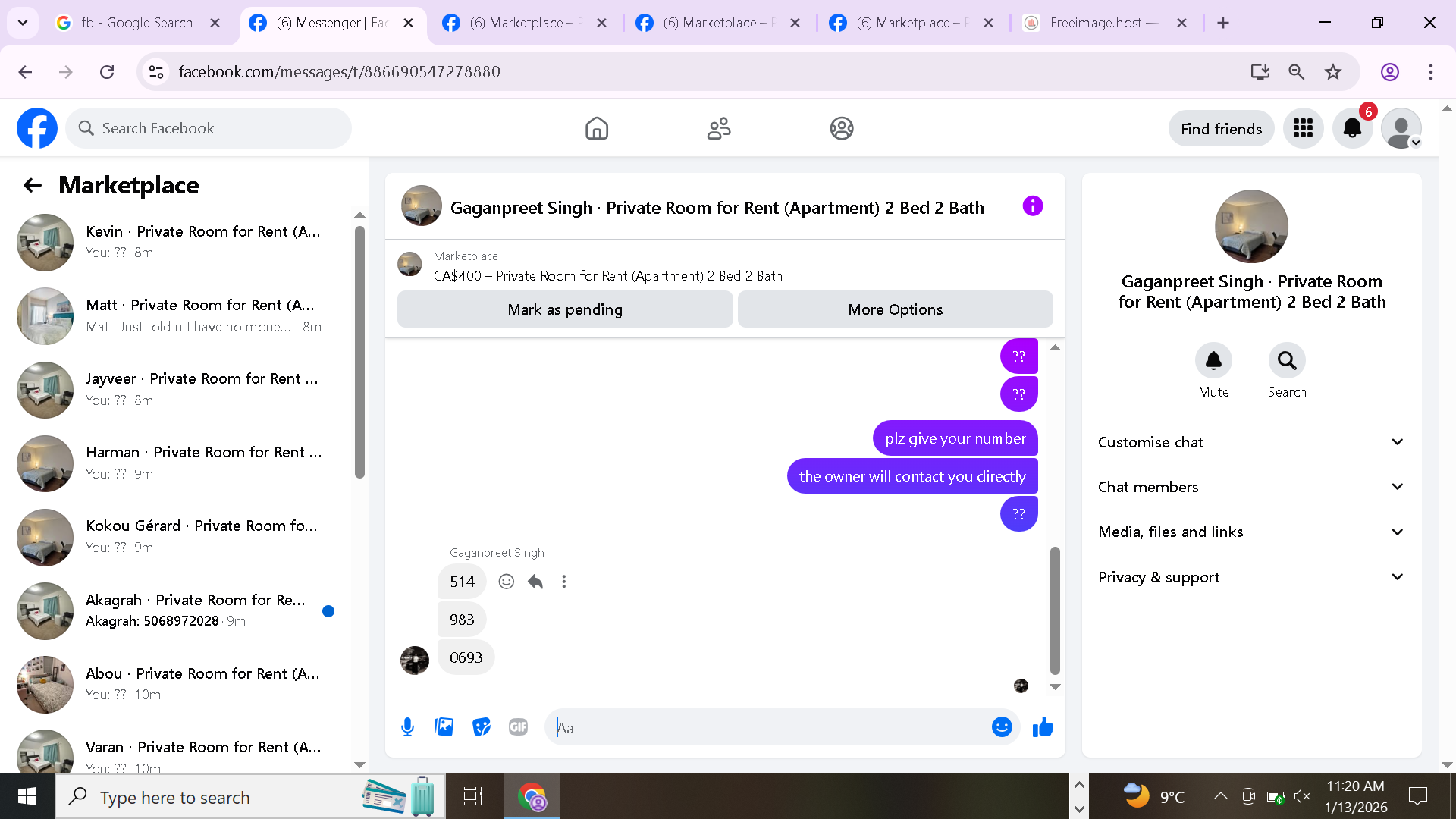Click the voice clip microphone icon
1456x819 pixels.
[407, 727]
